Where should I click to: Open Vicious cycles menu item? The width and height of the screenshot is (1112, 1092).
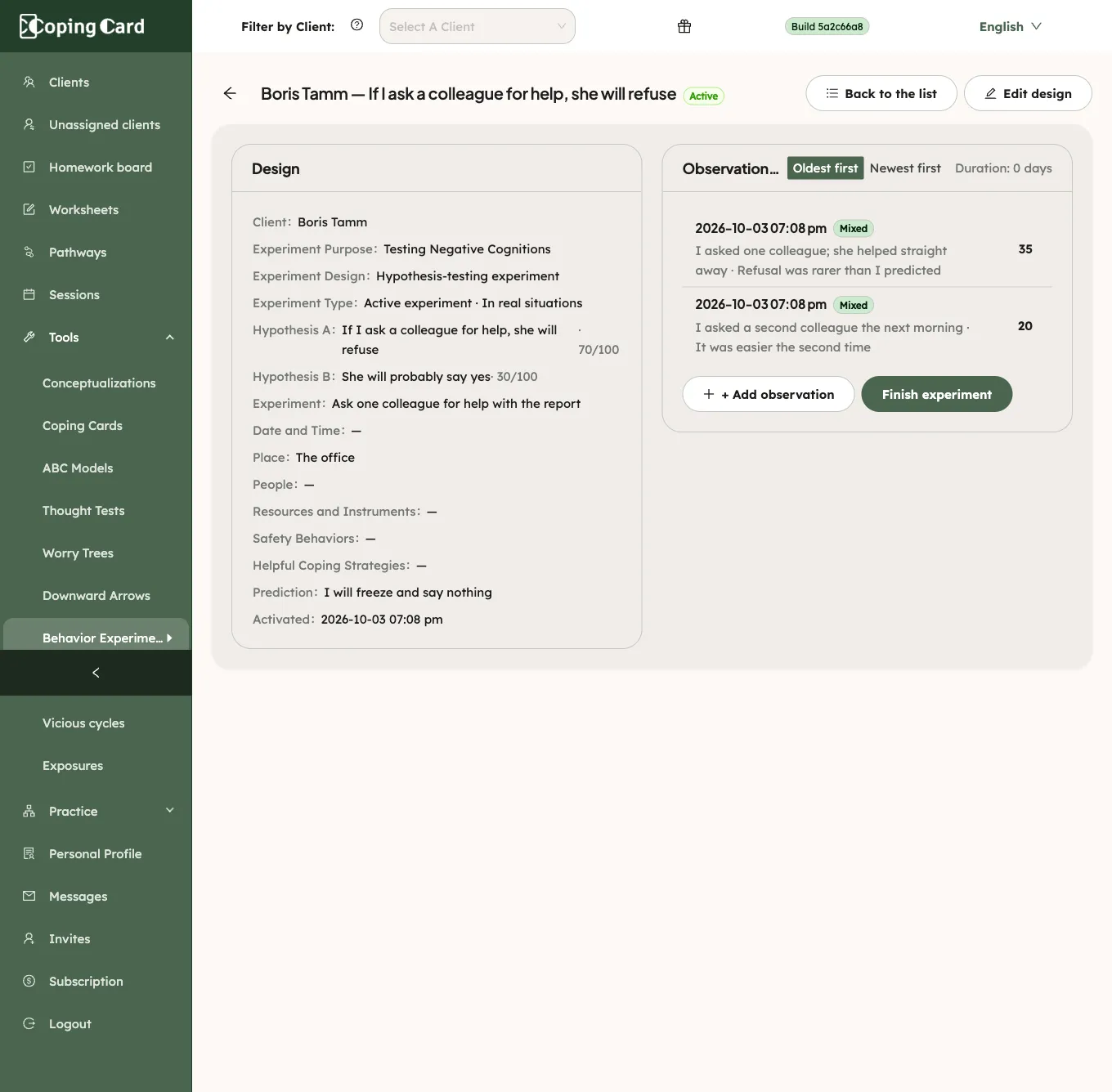coord(83,723)
